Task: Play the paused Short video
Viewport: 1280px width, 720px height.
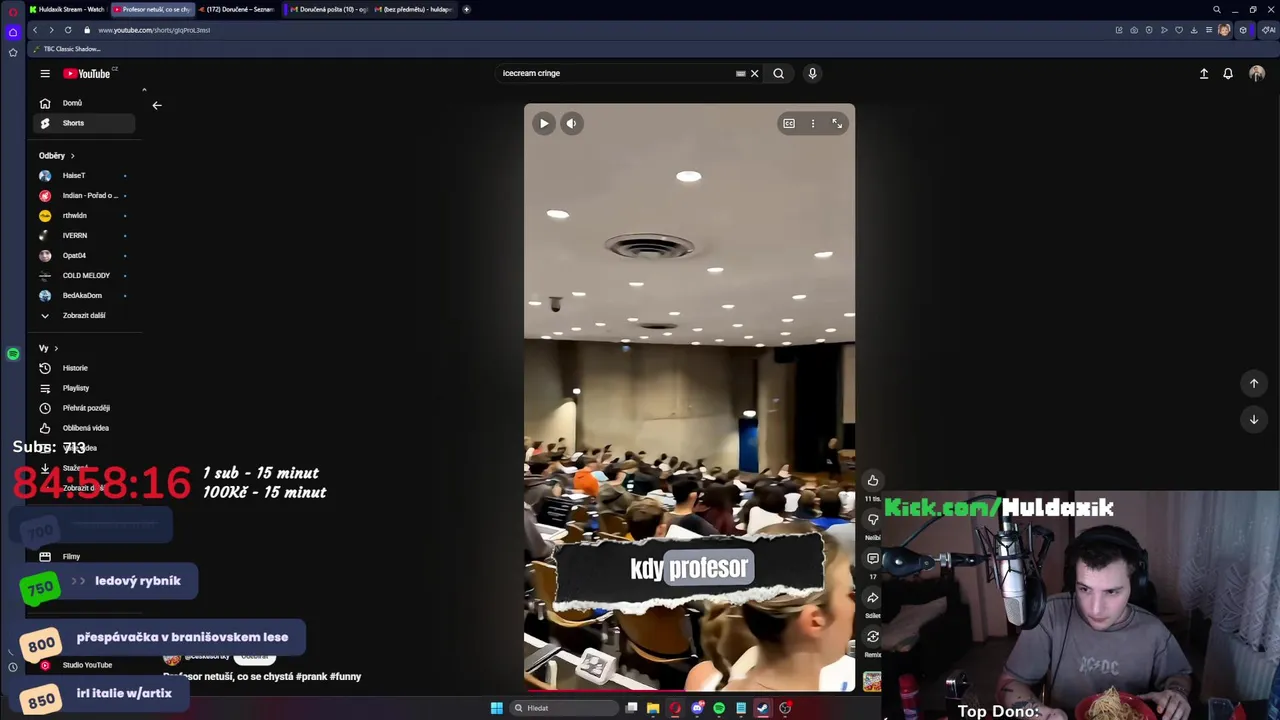Action: point(544,124)
